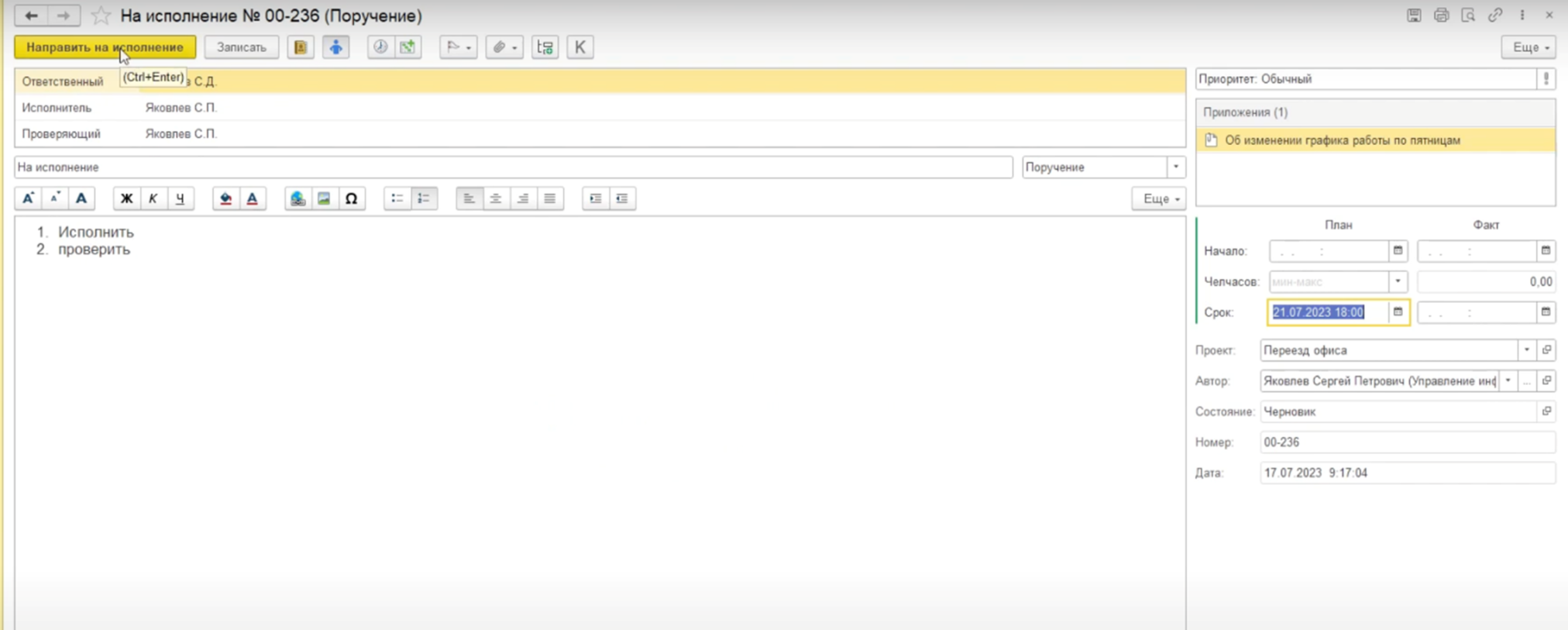Click the task structure tree icon
This screenshot has width=1568, height=630.
click(545, 47)
